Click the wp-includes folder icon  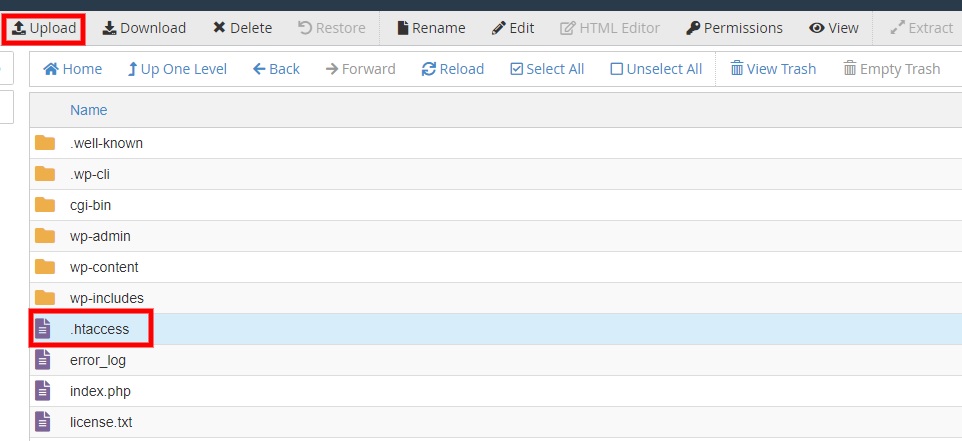point(45,298)
